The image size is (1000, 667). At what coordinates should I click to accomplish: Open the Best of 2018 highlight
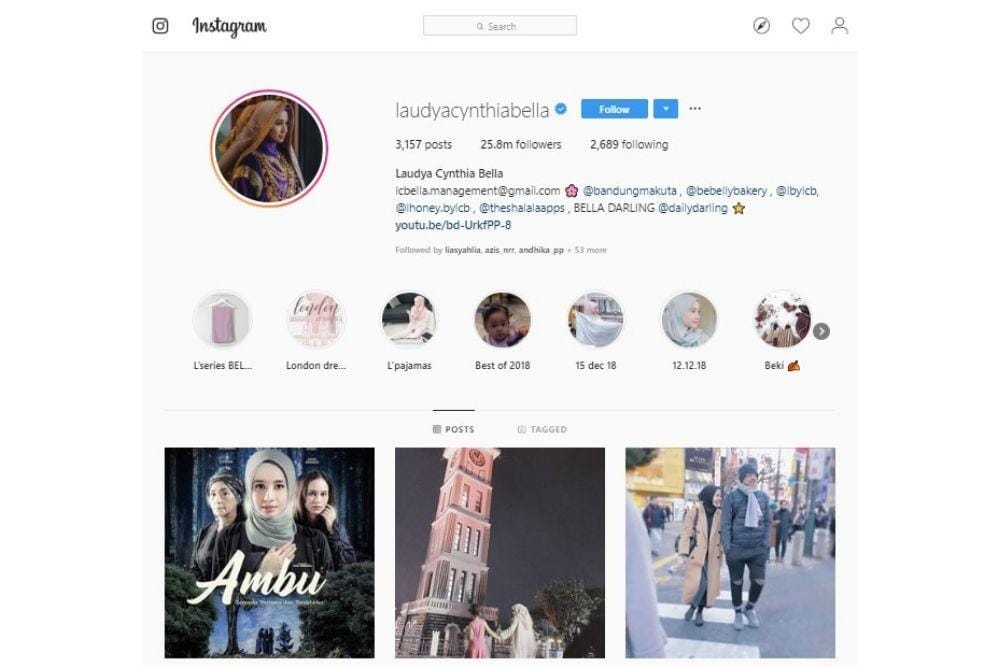click(503, 319)
